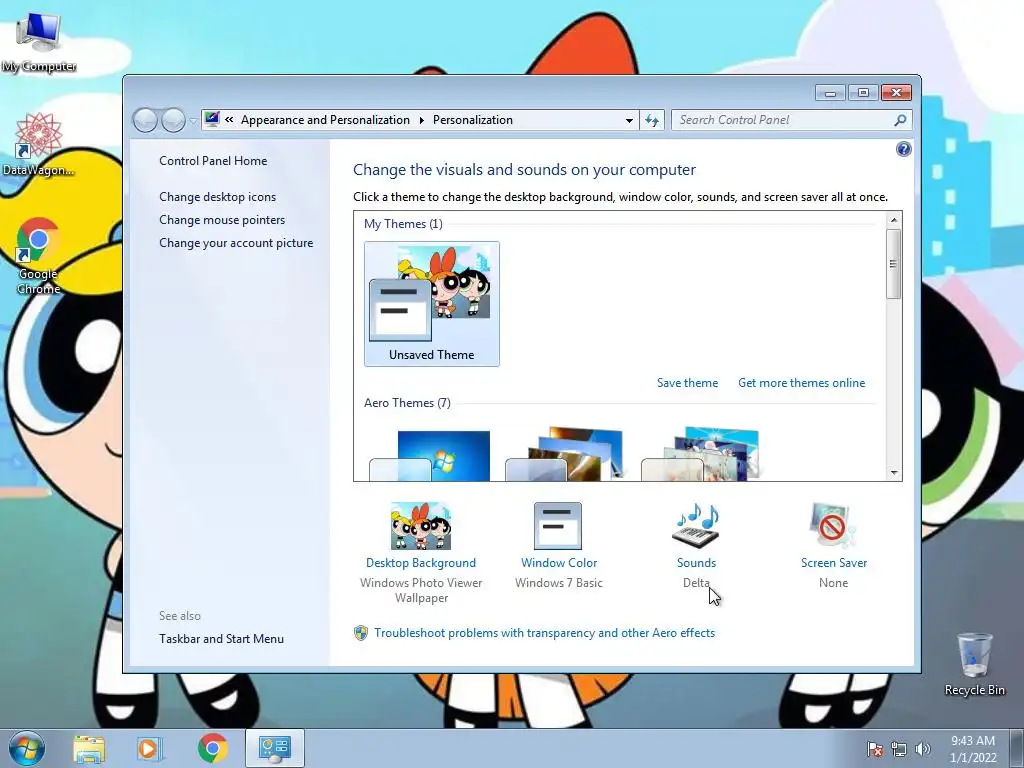Click the search magnifier icon
This screenshot has height=768, width=1024.
coord(900,120)
